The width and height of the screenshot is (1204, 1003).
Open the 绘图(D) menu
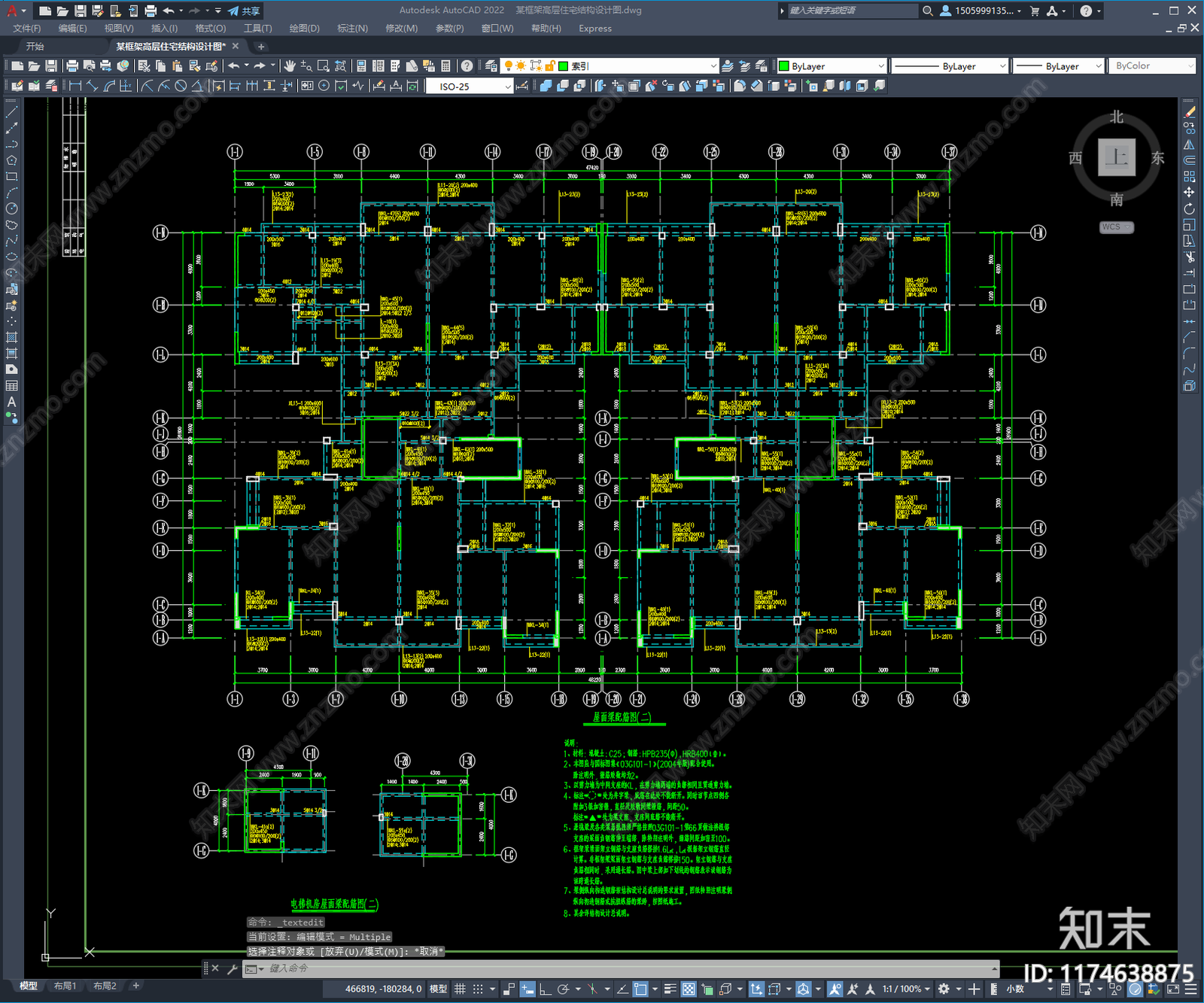pyautogui.click(x=305, y=29)
